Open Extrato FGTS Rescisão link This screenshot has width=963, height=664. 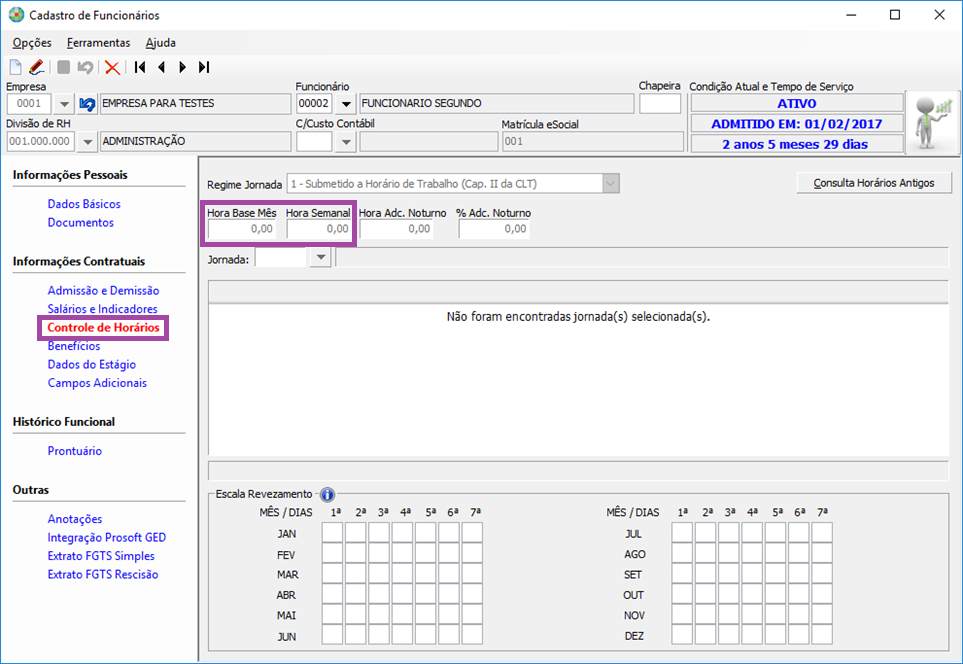click(103, 574)
